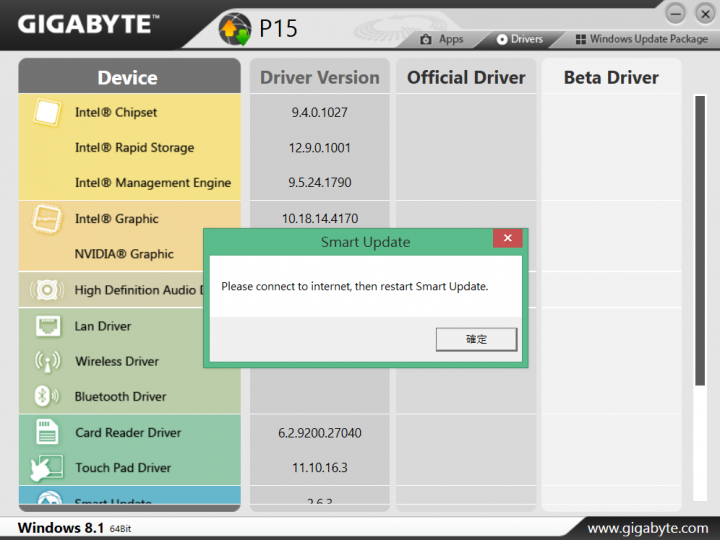Confirm the dialog with the 確定 button
The width and height of the screenshot is (720, 540).
[x=476, y=339]
